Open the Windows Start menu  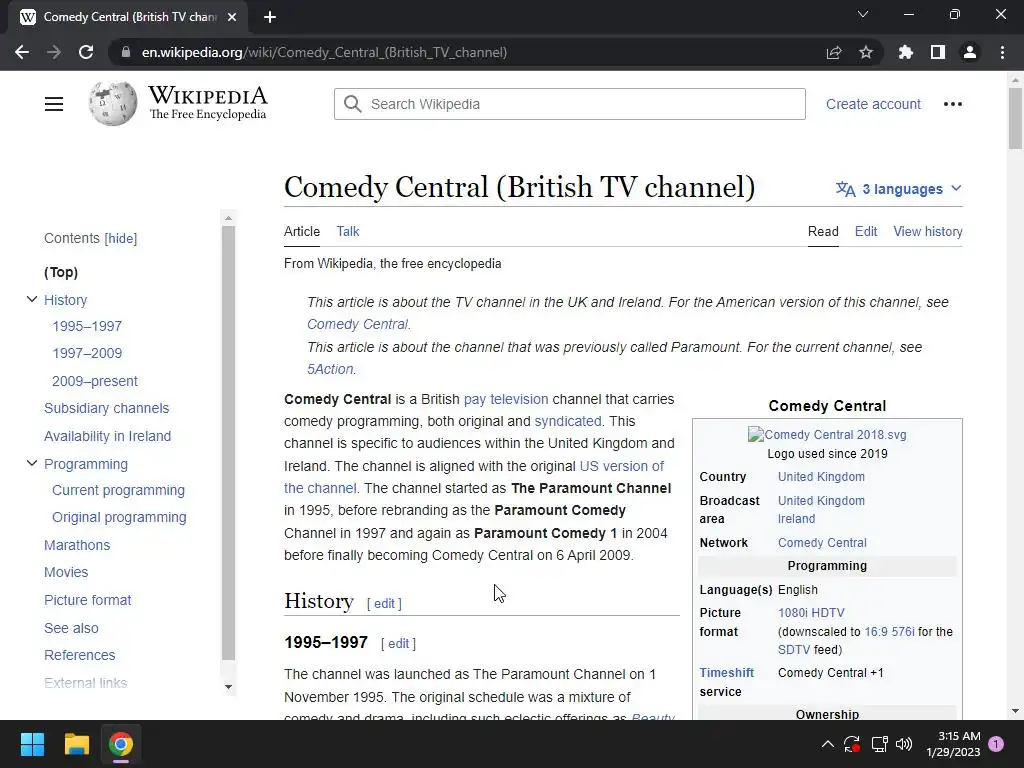tap(32, 744)
